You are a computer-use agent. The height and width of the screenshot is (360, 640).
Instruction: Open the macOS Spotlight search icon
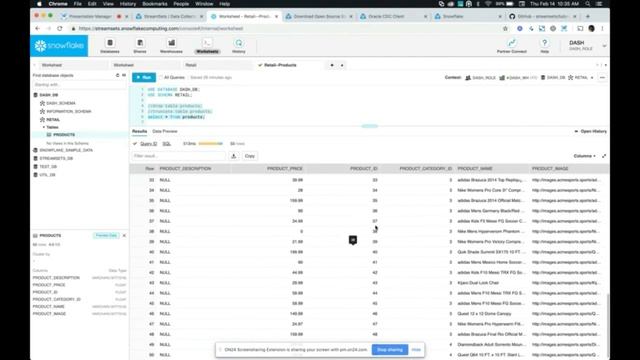point(588,4)
